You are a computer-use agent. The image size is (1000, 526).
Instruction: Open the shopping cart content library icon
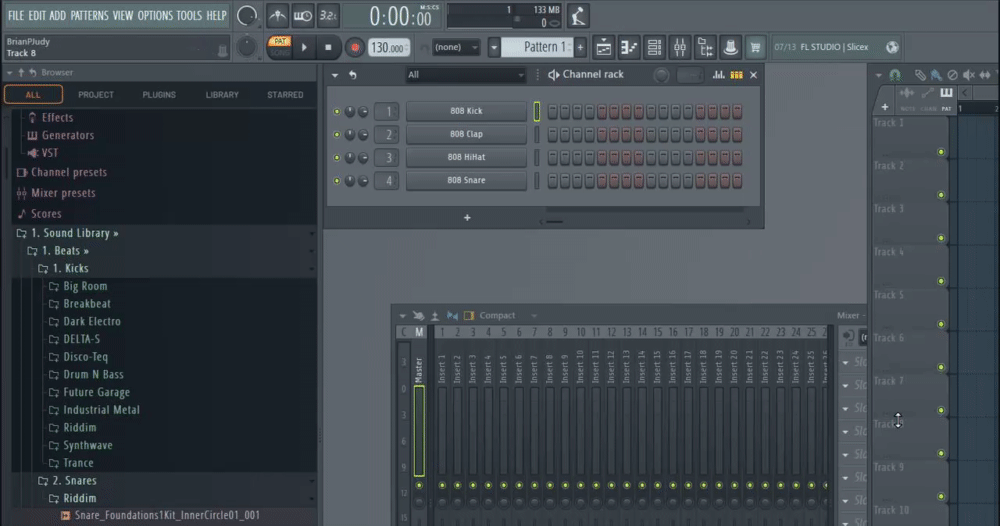[756, 47]
